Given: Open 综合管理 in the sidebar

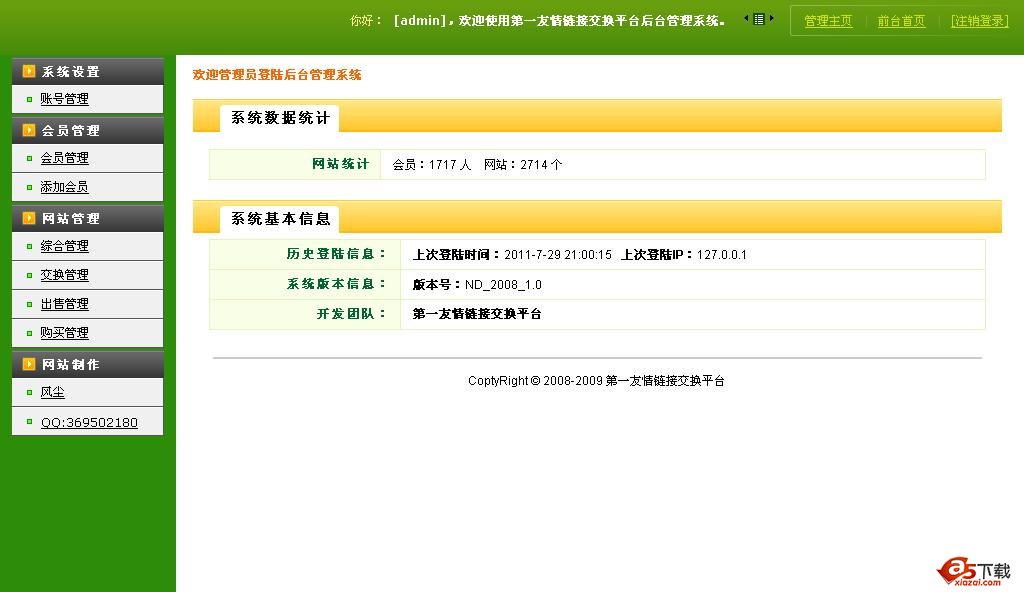Looking at the screenshot, I should 65,246.
